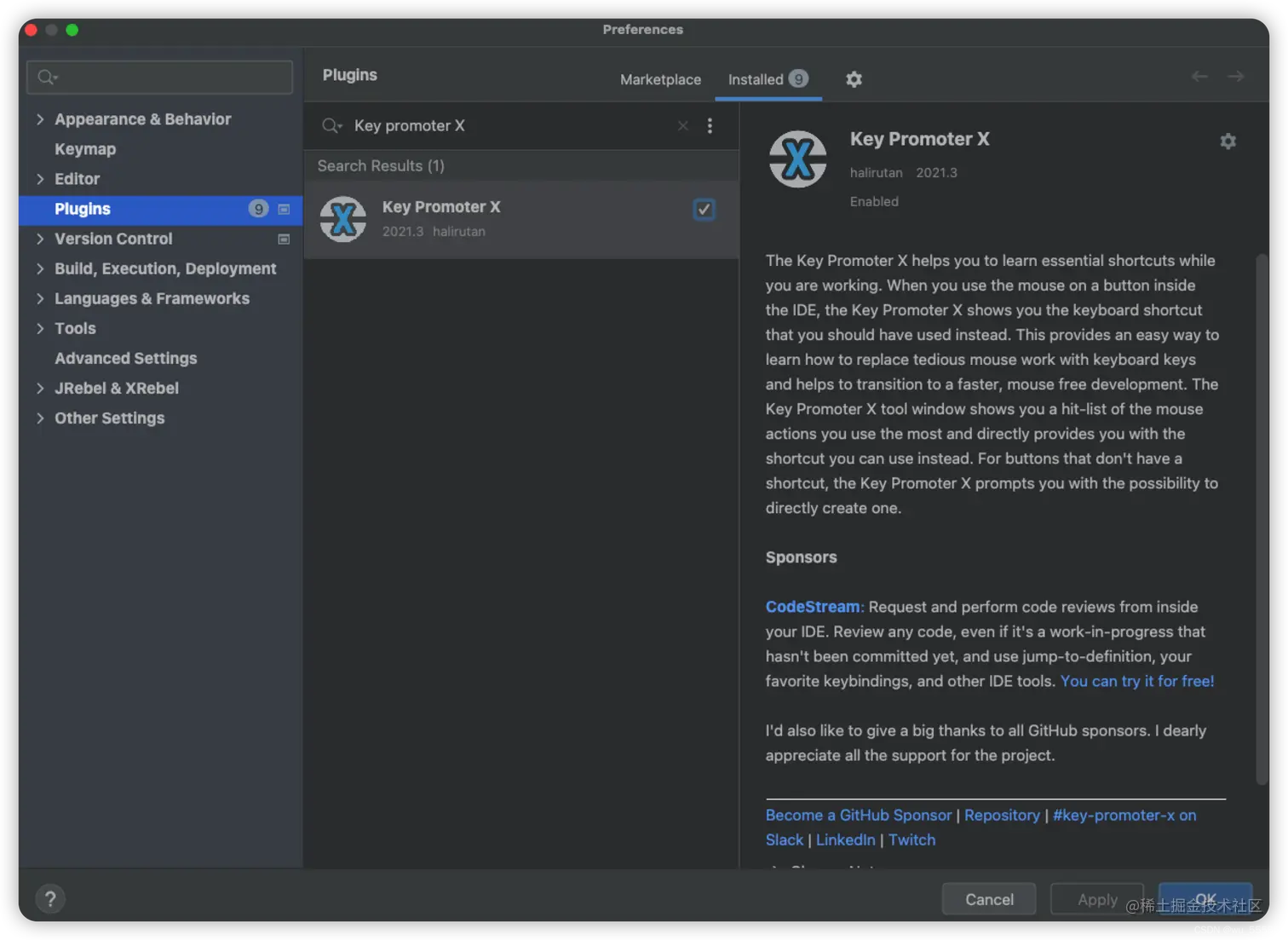Image resolution: width=1288 pixels, height=940 pixels.
Task: Click large Key Promoter X logo in details
Action: coord(797,159)
